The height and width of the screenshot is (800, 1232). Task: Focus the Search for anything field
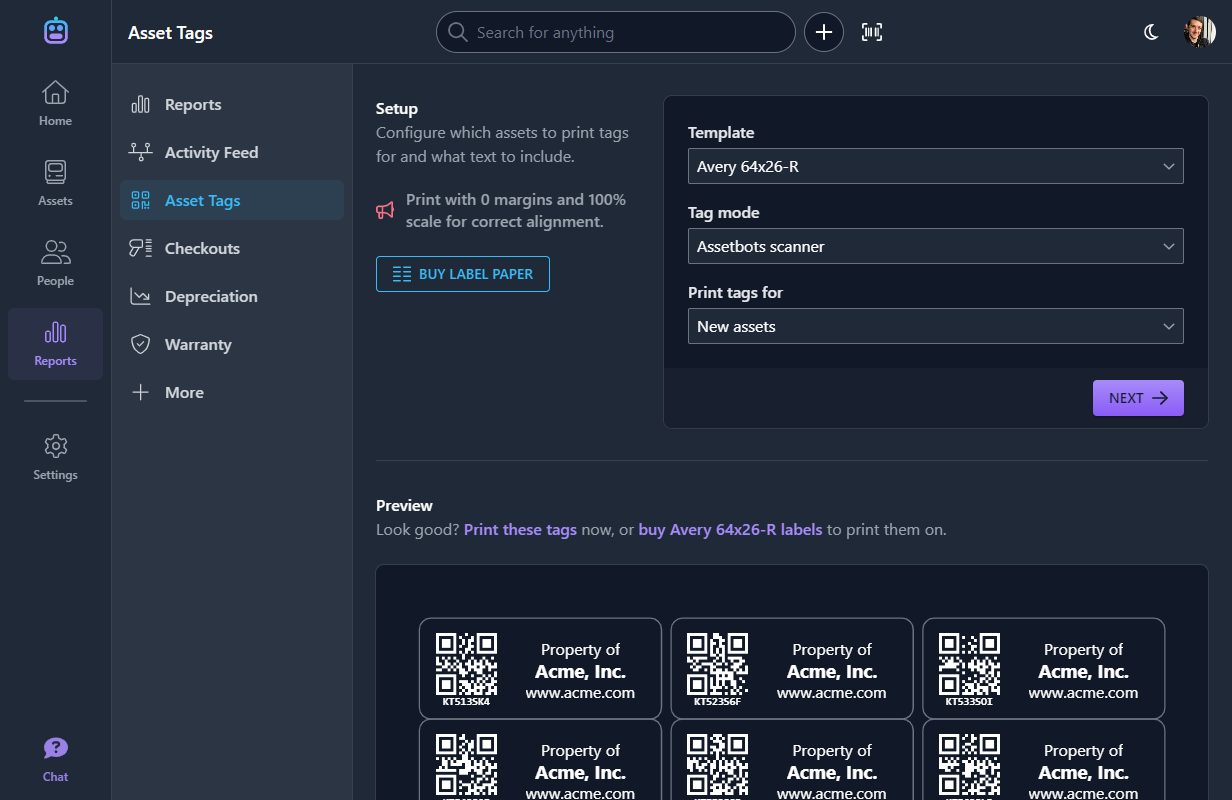click(x=616, y=32)
